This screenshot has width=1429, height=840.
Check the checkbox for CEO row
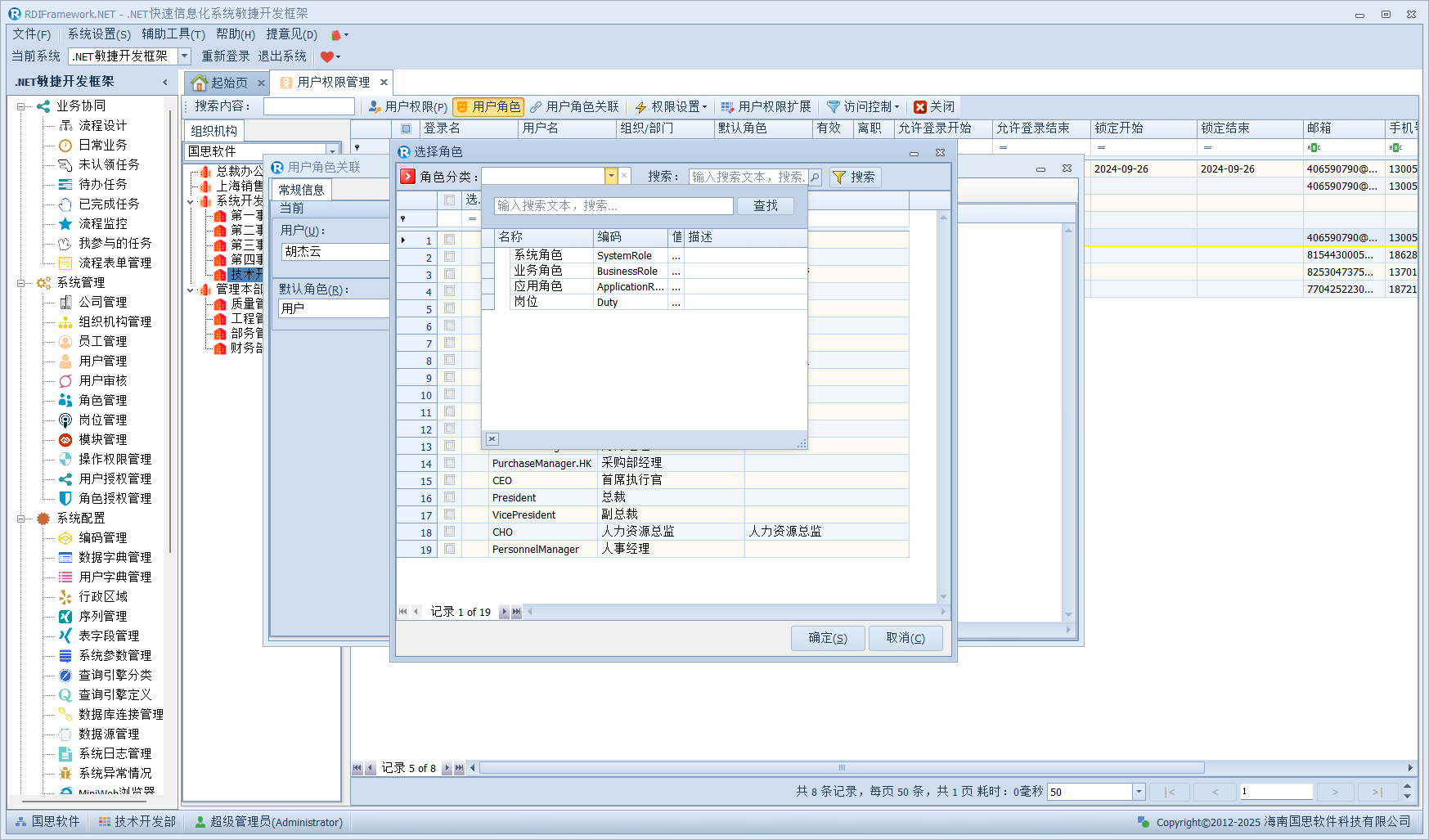[x=449, y=480]
